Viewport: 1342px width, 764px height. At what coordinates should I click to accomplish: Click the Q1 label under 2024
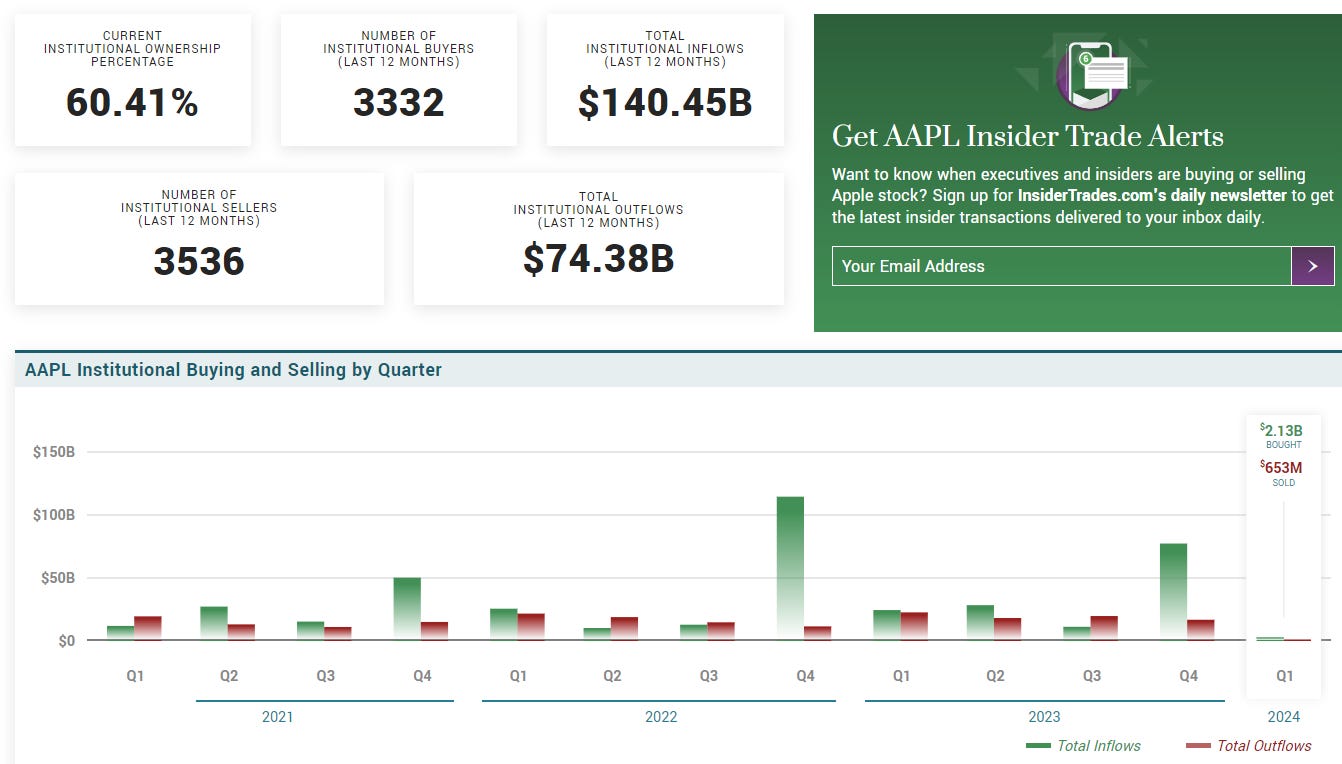1285,676
